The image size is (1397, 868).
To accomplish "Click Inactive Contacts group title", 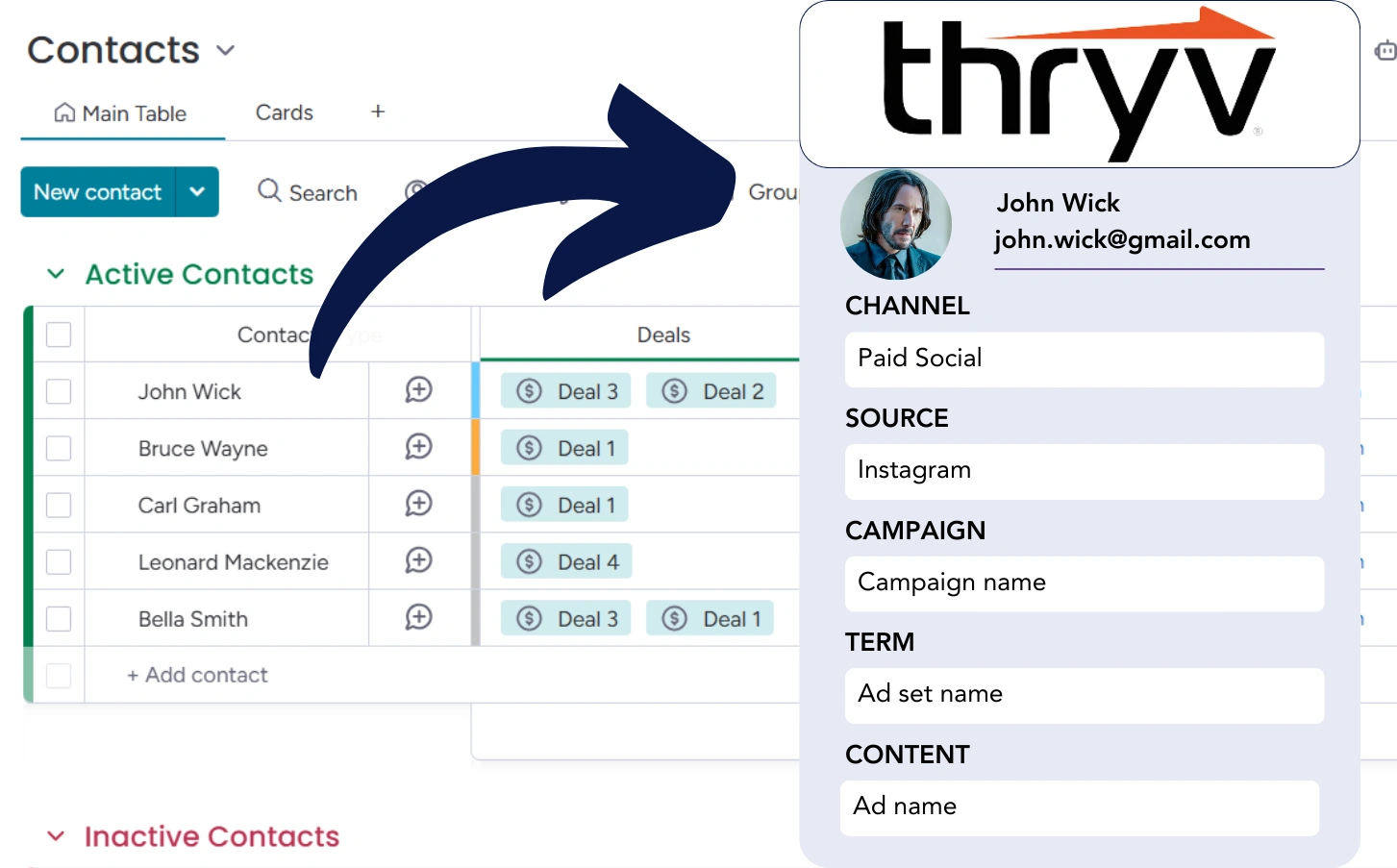I will (x=212, y=836).
